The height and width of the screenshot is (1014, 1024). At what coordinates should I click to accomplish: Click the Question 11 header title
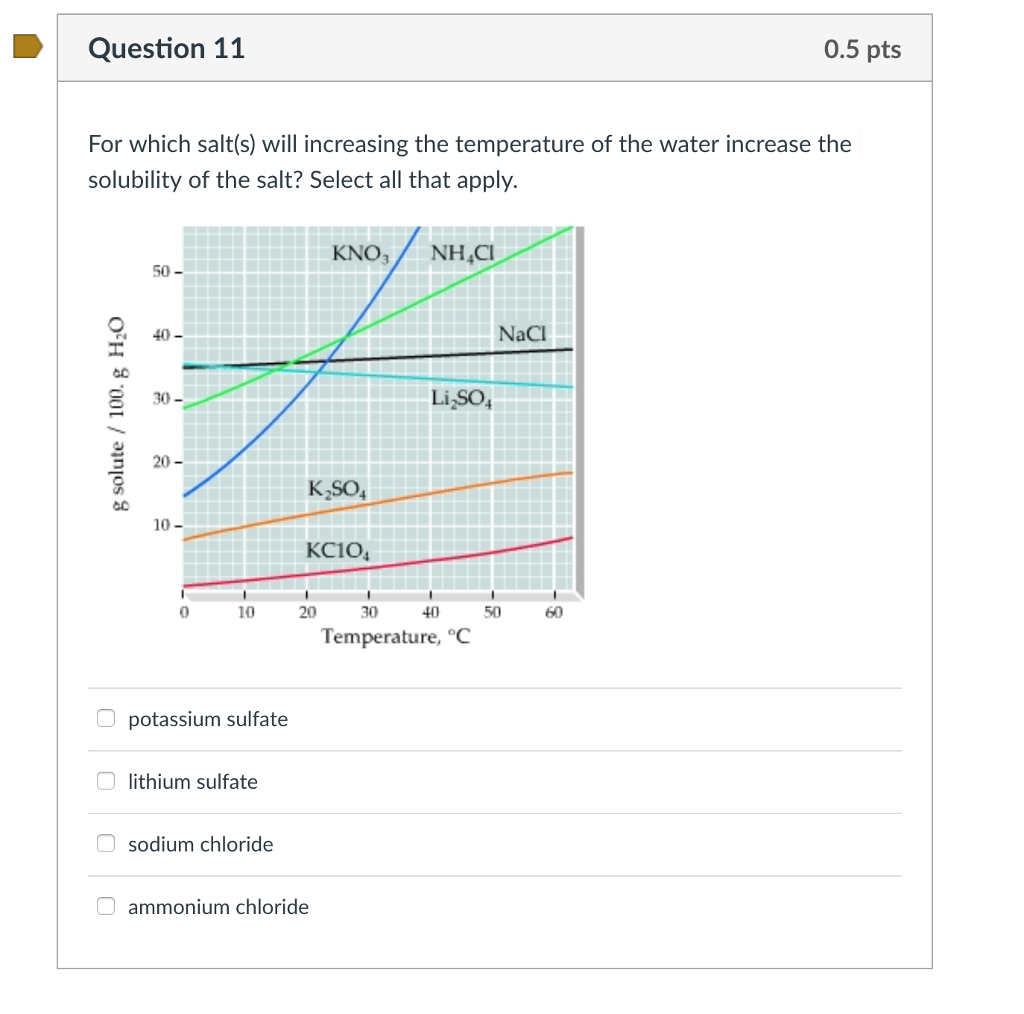pos(166,47)
